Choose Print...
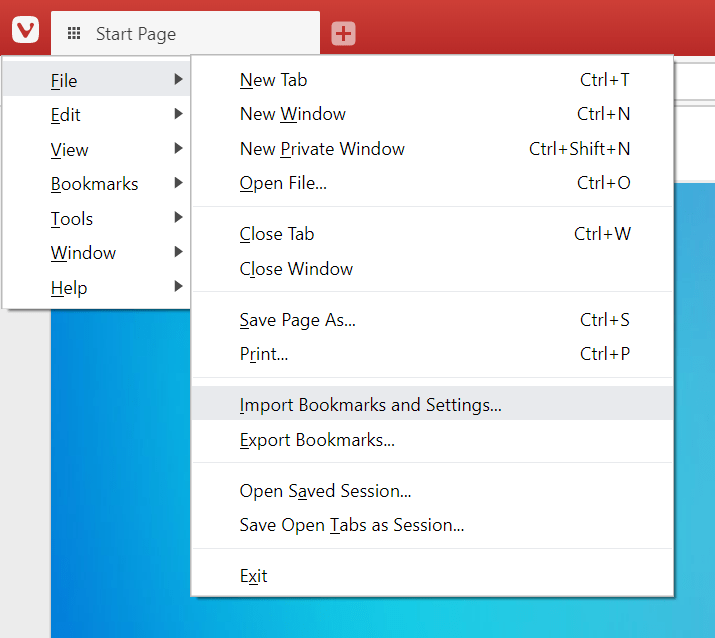This screenshot has height=638, width=715. (x=432, y=354)
